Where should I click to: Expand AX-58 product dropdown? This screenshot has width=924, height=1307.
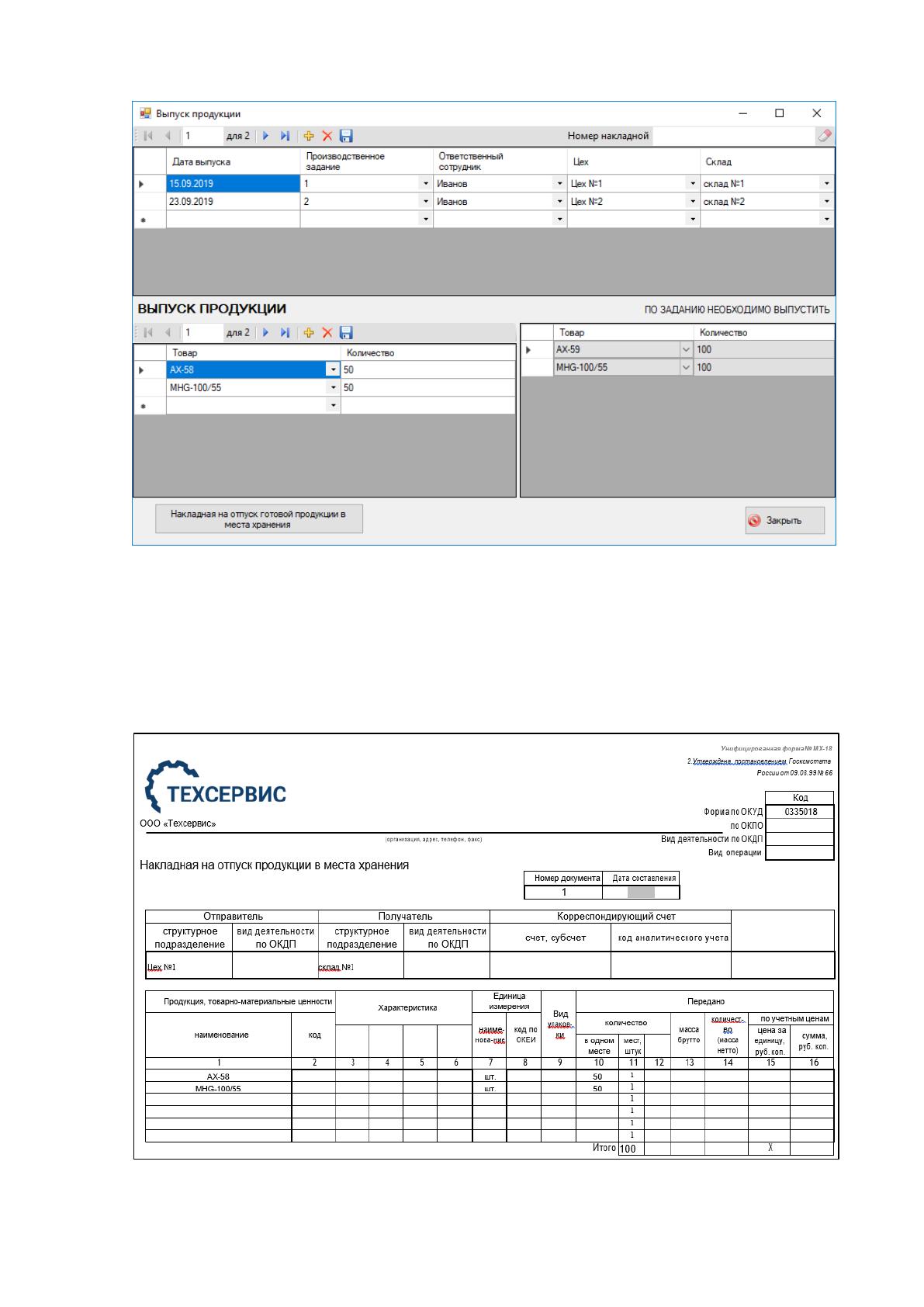(x=334, y=370)
